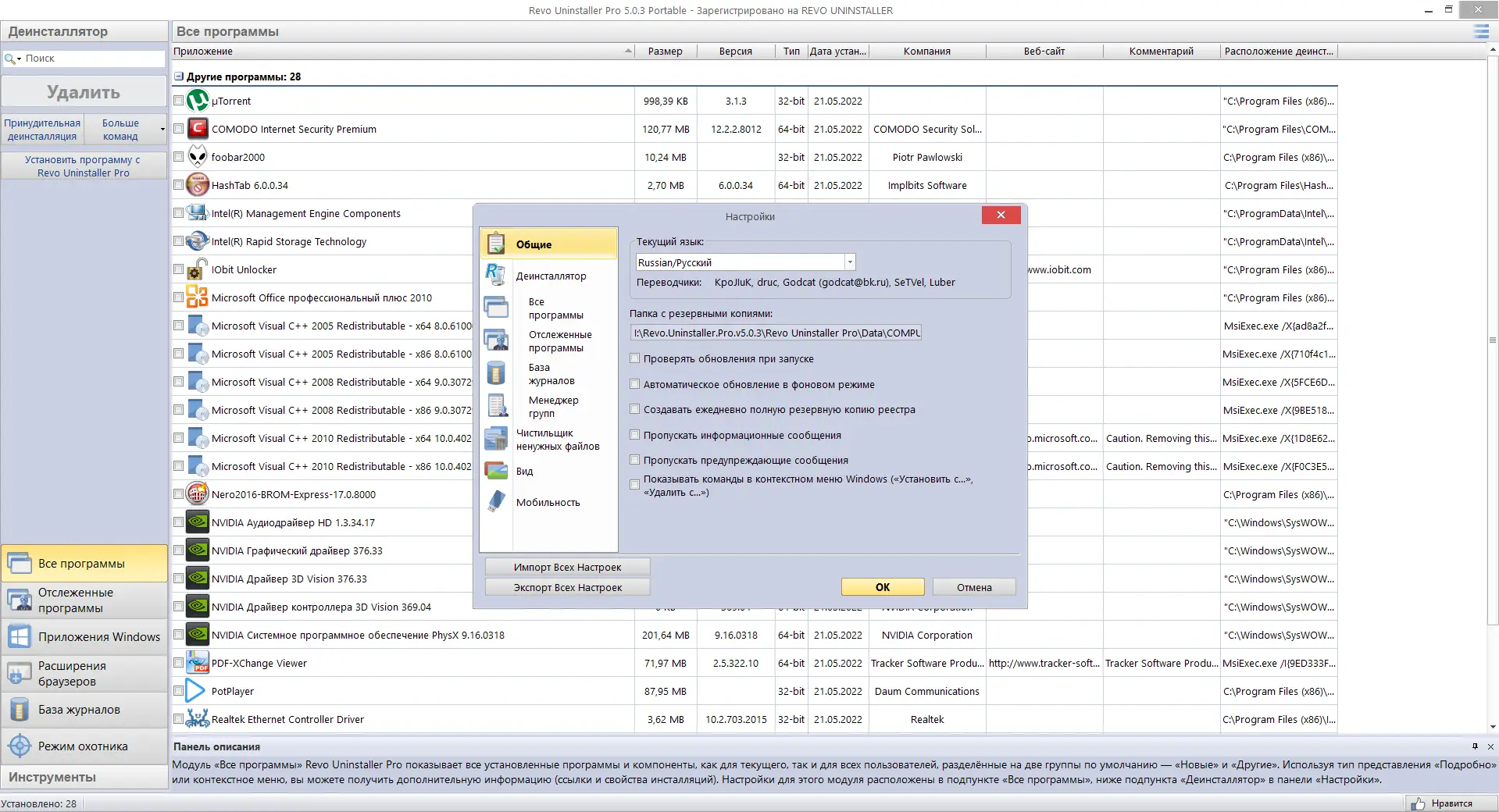
Task: Collapse the Другие программы group
Action: (x=179, y=77)
